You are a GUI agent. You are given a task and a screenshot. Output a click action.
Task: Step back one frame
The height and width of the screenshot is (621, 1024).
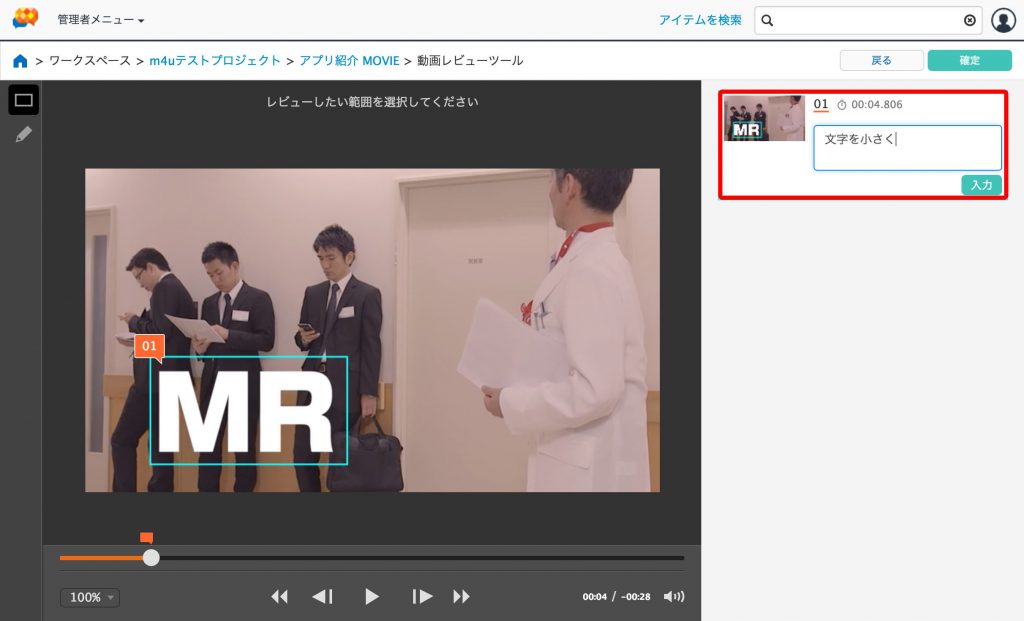point(322,597)
